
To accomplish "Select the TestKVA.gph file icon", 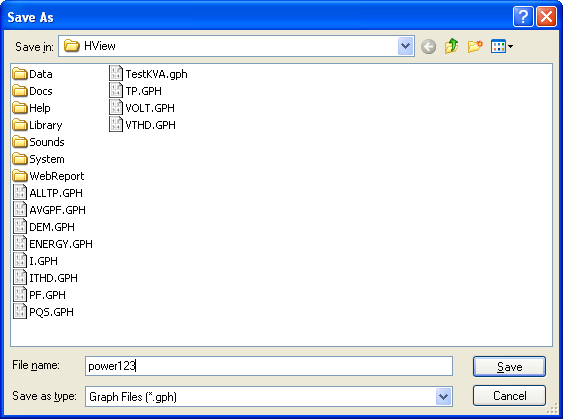I will point(116,73).
